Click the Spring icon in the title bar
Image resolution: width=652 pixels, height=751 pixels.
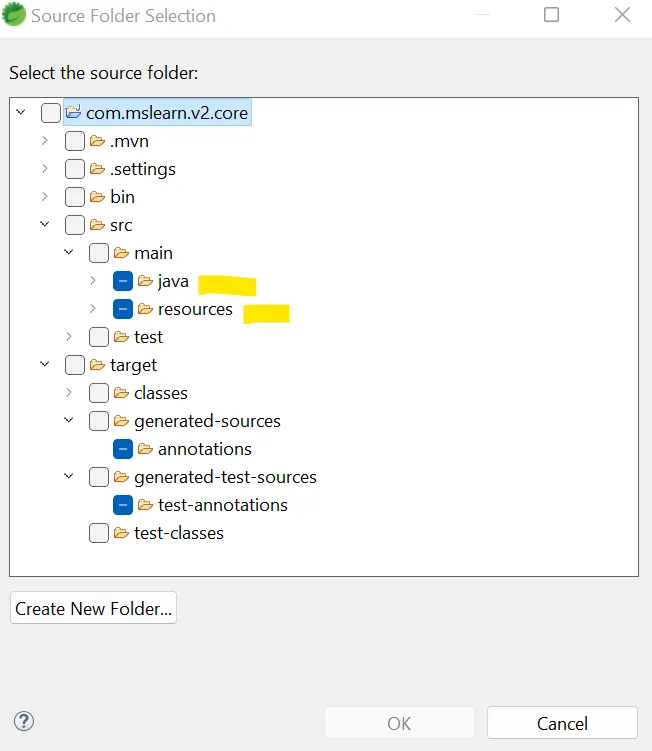(16, 16)
